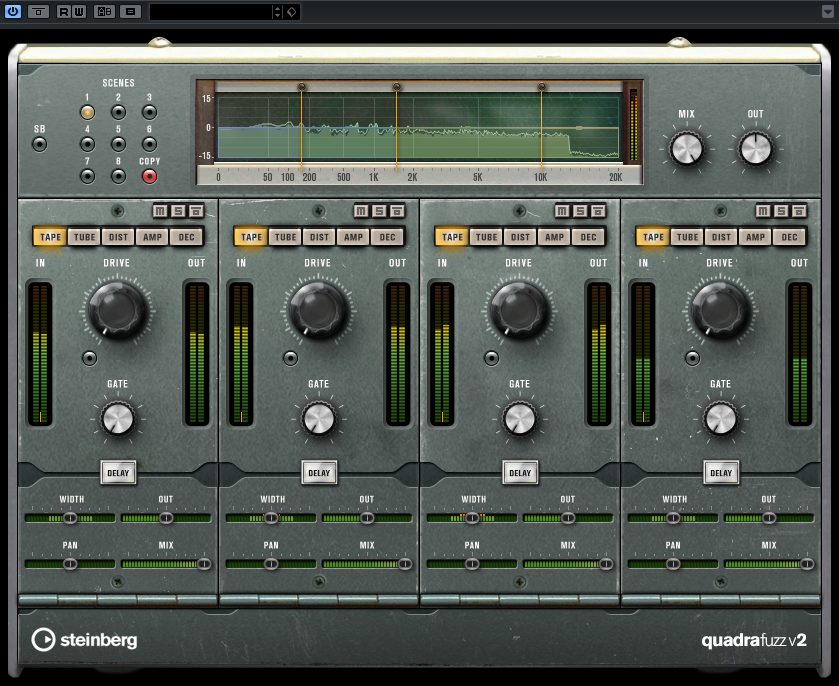Click the preset name field

click(211, 12)
